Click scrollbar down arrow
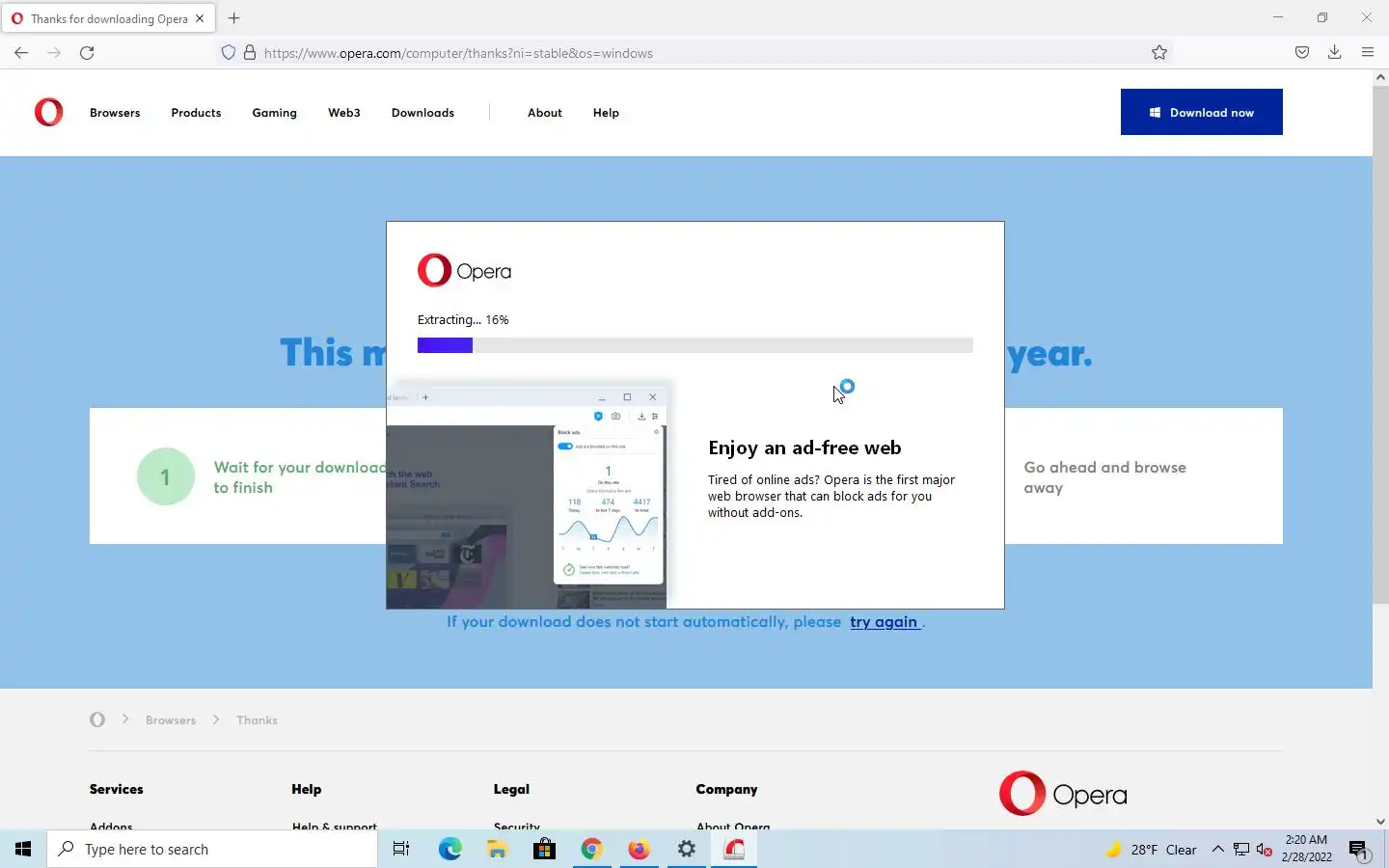Viewport: 1389px width, 868px height. click(1380, 822)
